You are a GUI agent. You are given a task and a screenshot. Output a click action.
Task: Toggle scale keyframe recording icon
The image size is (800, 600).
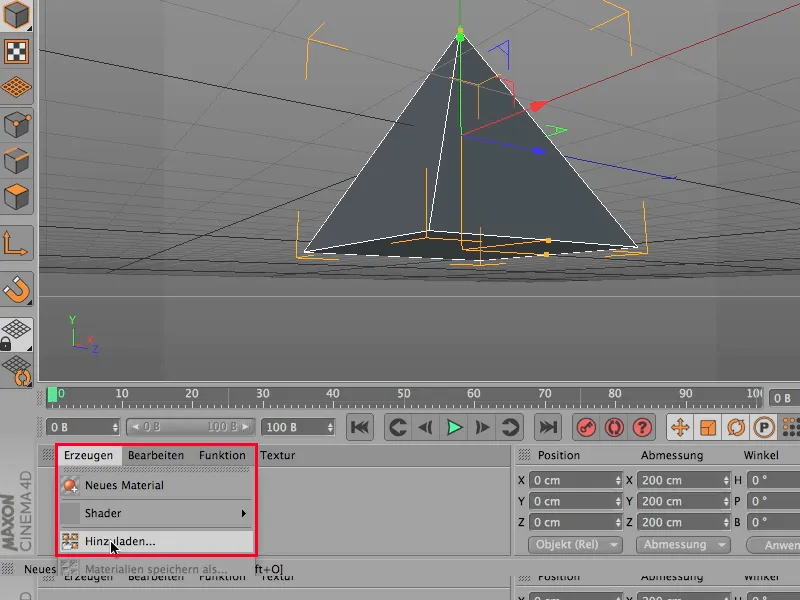coord(708,427)
